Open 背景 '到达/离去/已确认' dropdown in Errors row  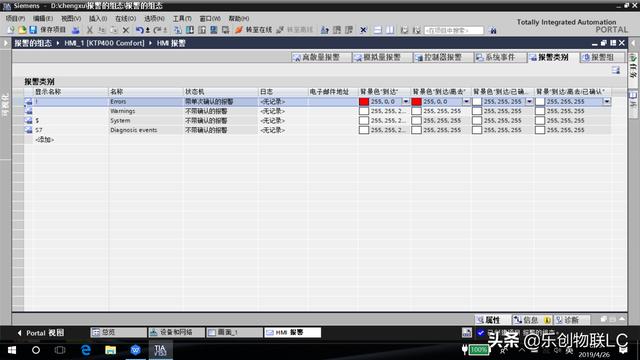tap(607, 101)
